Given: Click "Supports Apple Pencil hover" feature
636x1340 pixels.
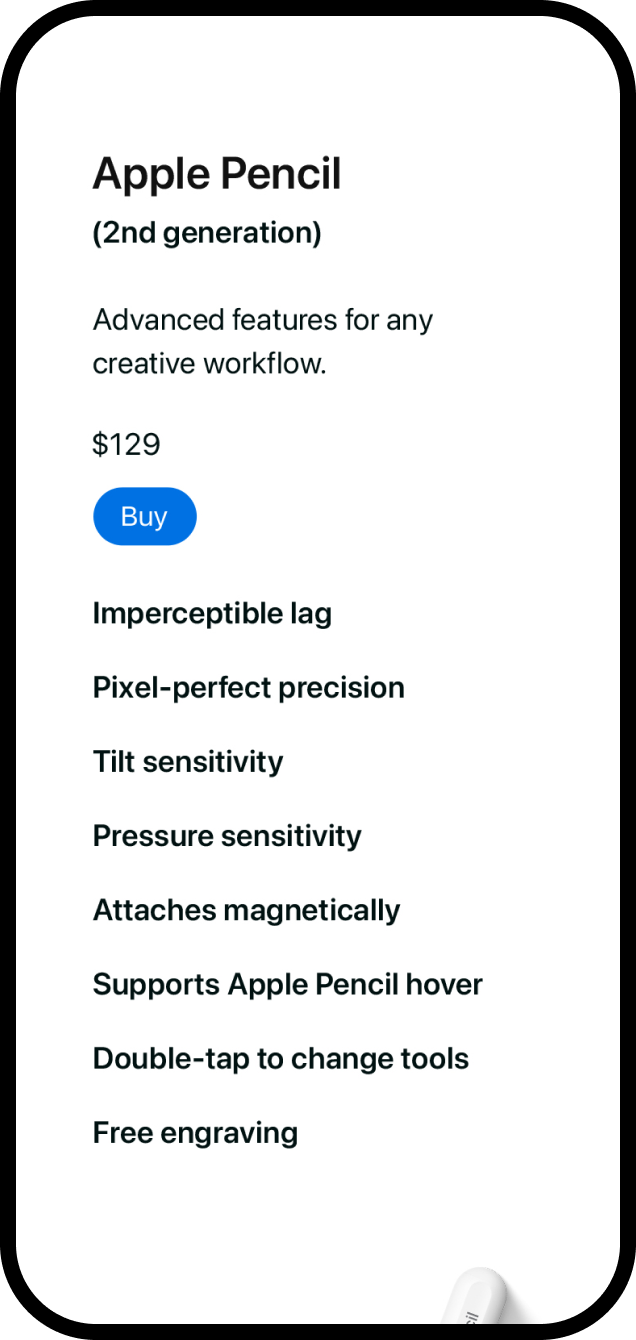Looking at the screenshot, I should coord(288,984).
